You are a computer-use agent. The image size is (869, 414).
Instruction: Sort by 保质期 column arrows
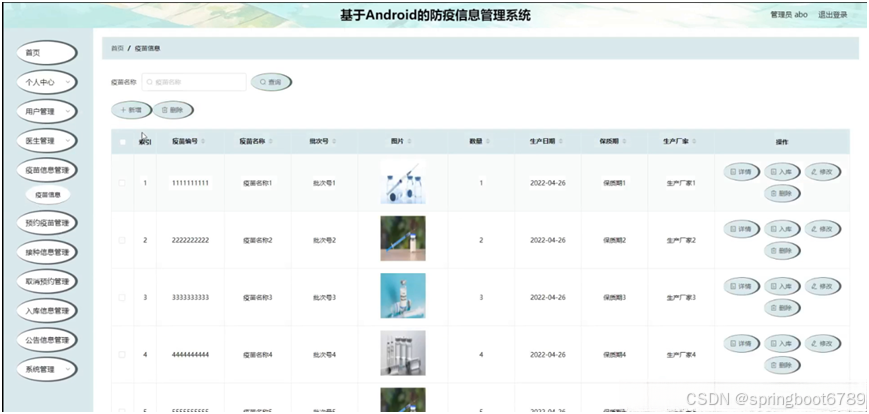click(x=625, y=142)
